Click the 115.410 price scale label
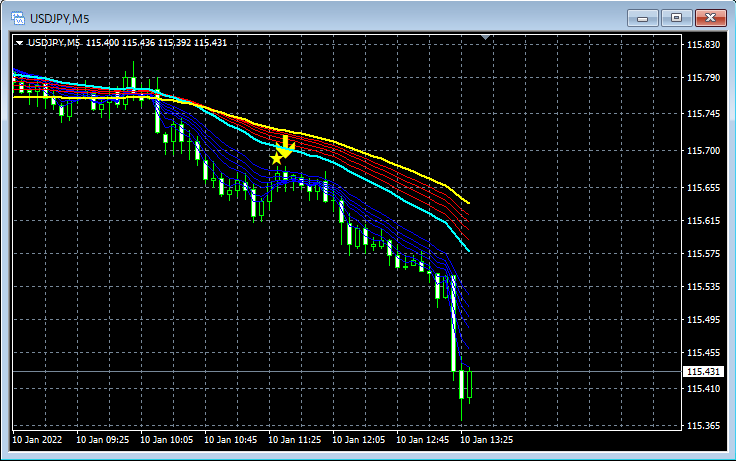The image size is (736, 461). click(703, 389)
